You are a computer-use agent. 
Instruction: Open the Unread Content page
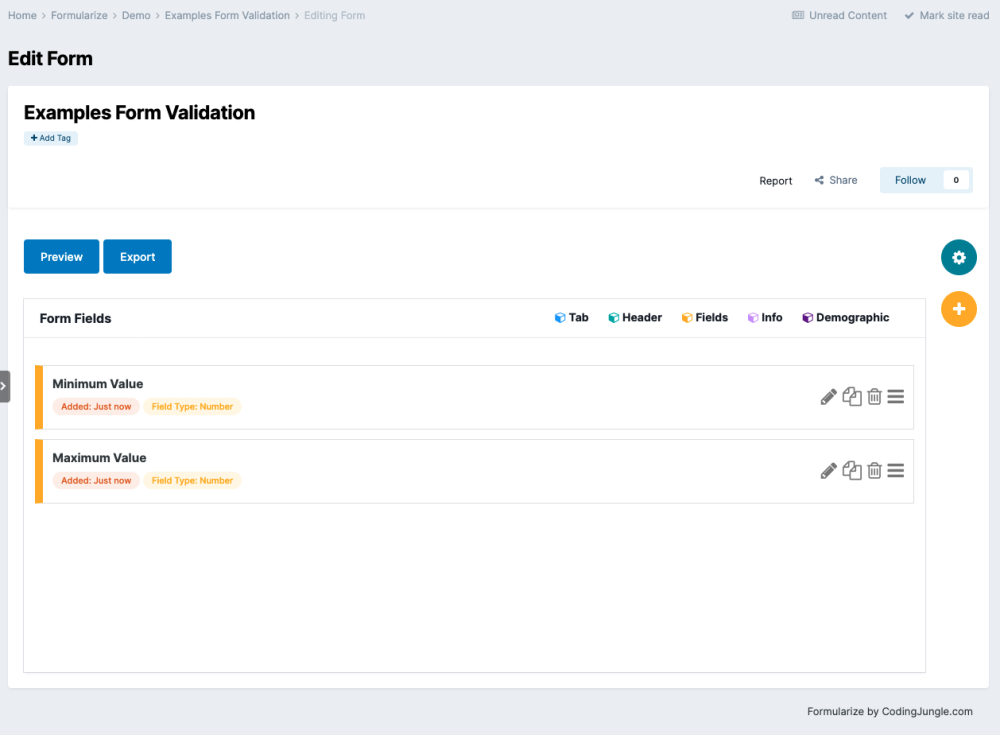click(839, 16)
